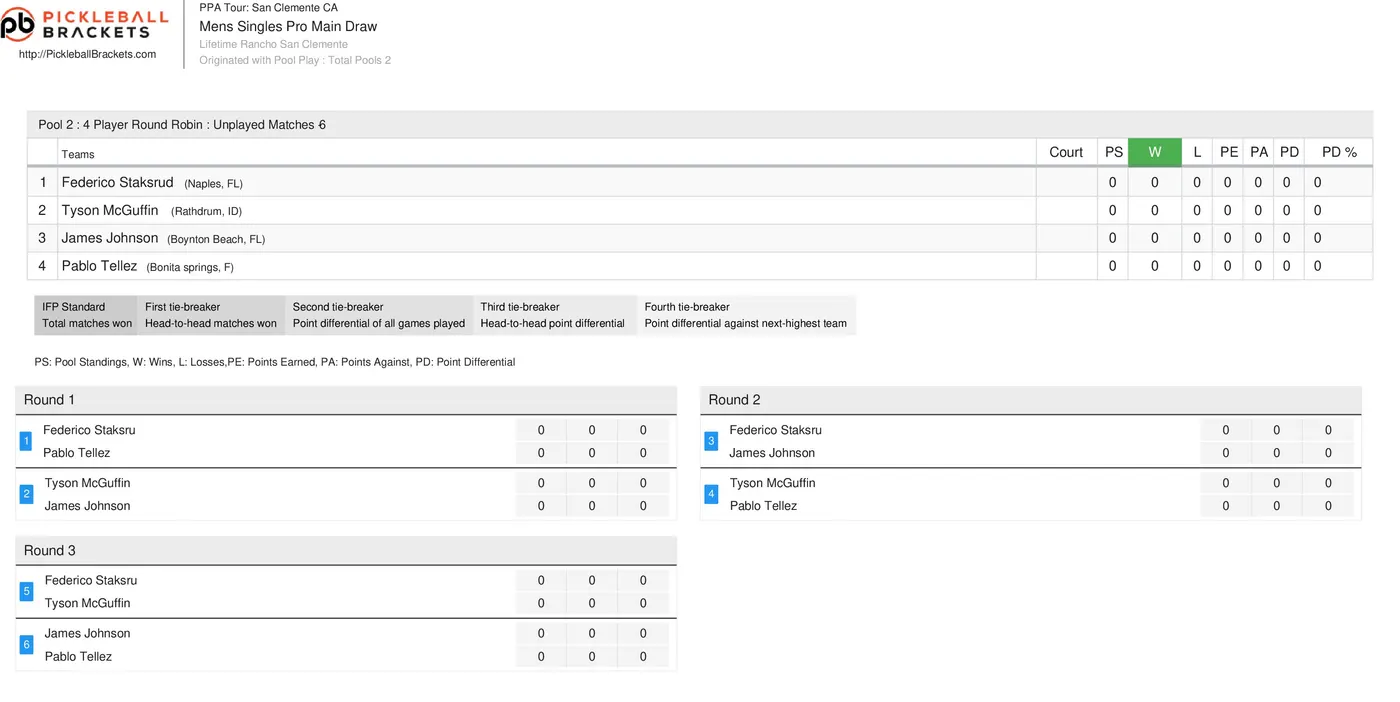The width and height of the screenshot is (1400, 702).
Task: Click James Johnson's first score in match 2
Action: click(541, 506)
